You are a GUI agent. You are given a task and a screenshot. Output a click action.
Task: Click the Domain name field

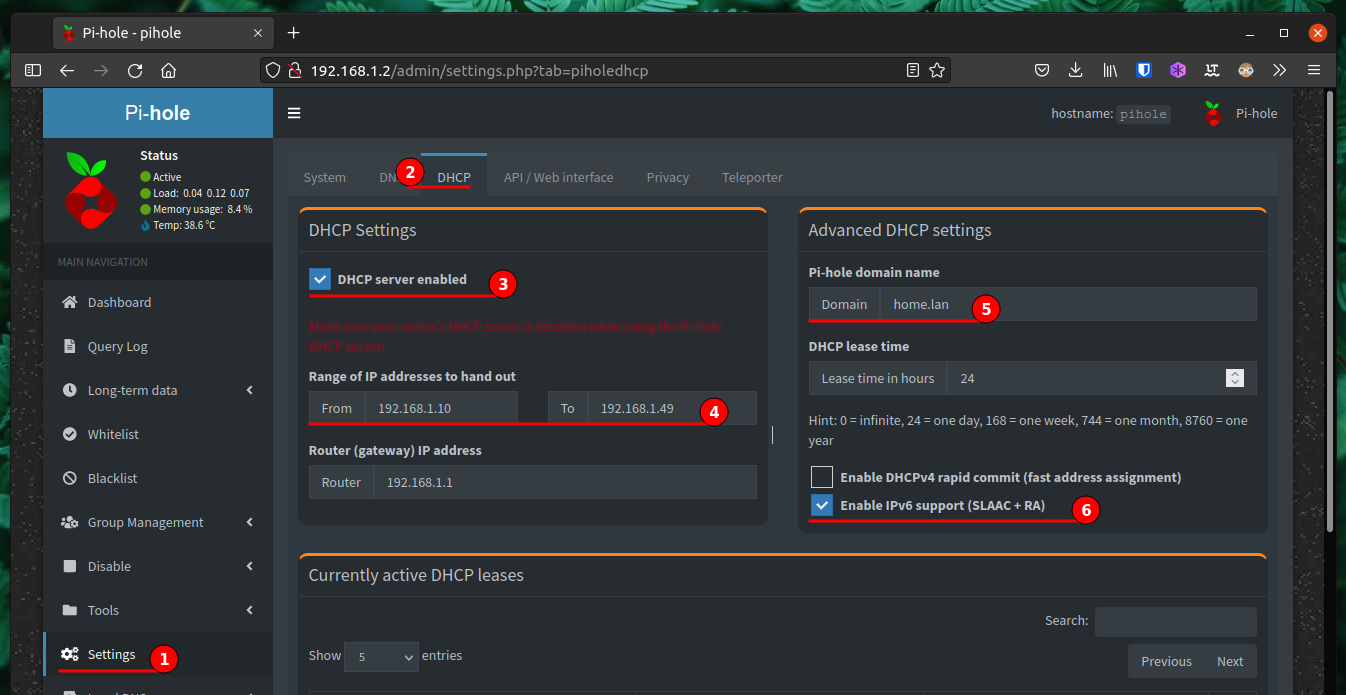click(x=1068, y=304)
